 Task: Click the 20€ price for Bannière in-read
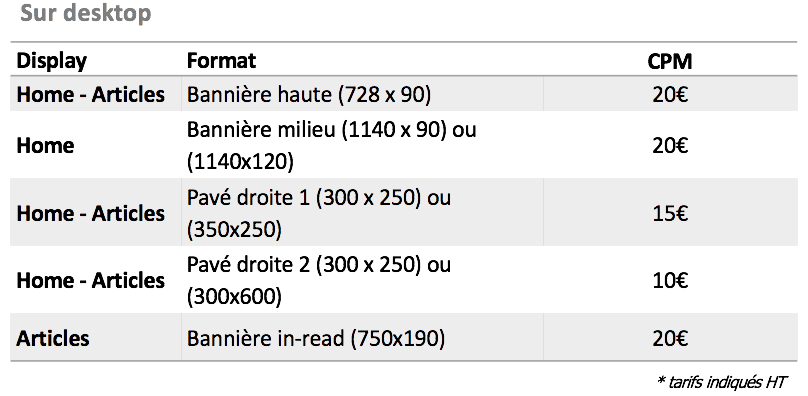click(670, 339)
